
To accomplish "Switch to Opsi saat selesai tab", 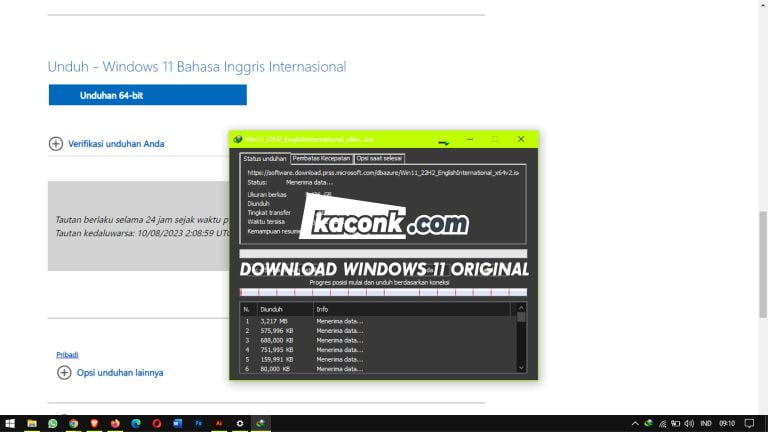I will (379, 159).
